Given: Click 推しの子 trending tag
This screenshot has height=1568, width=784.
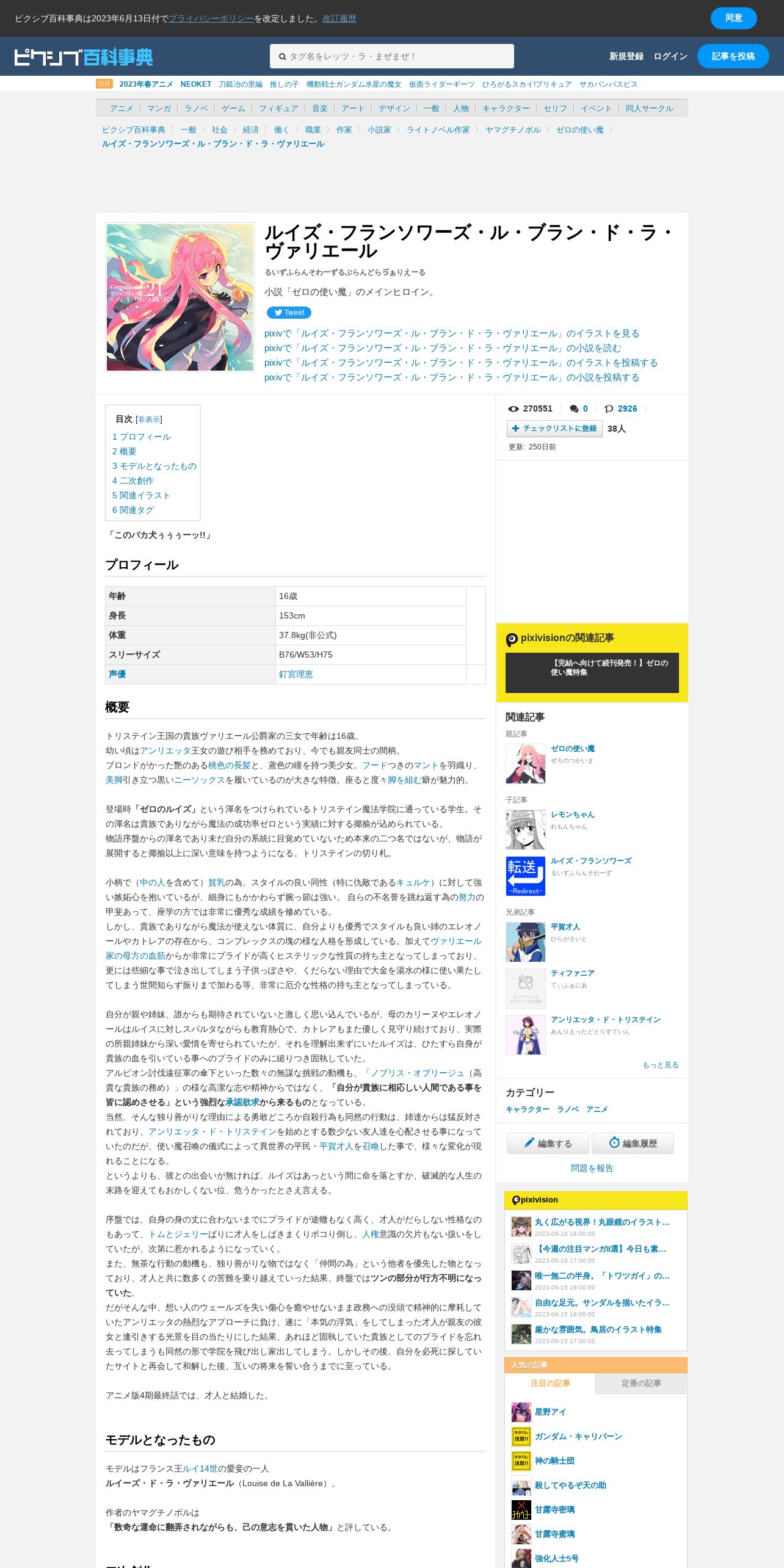Looking at the screenshot, I should 284,84.
